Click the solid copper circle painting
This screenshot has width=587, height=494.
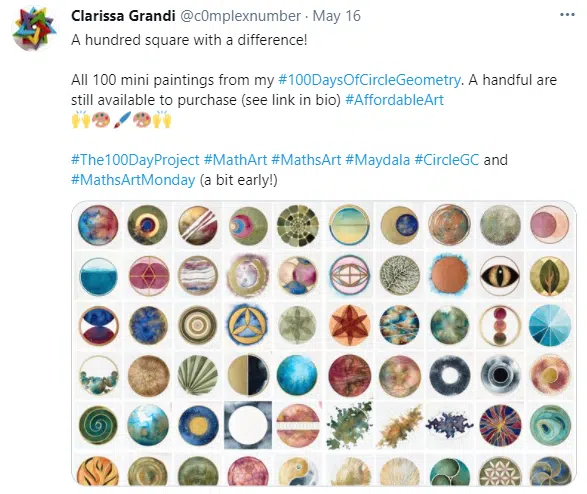(449, 275)
